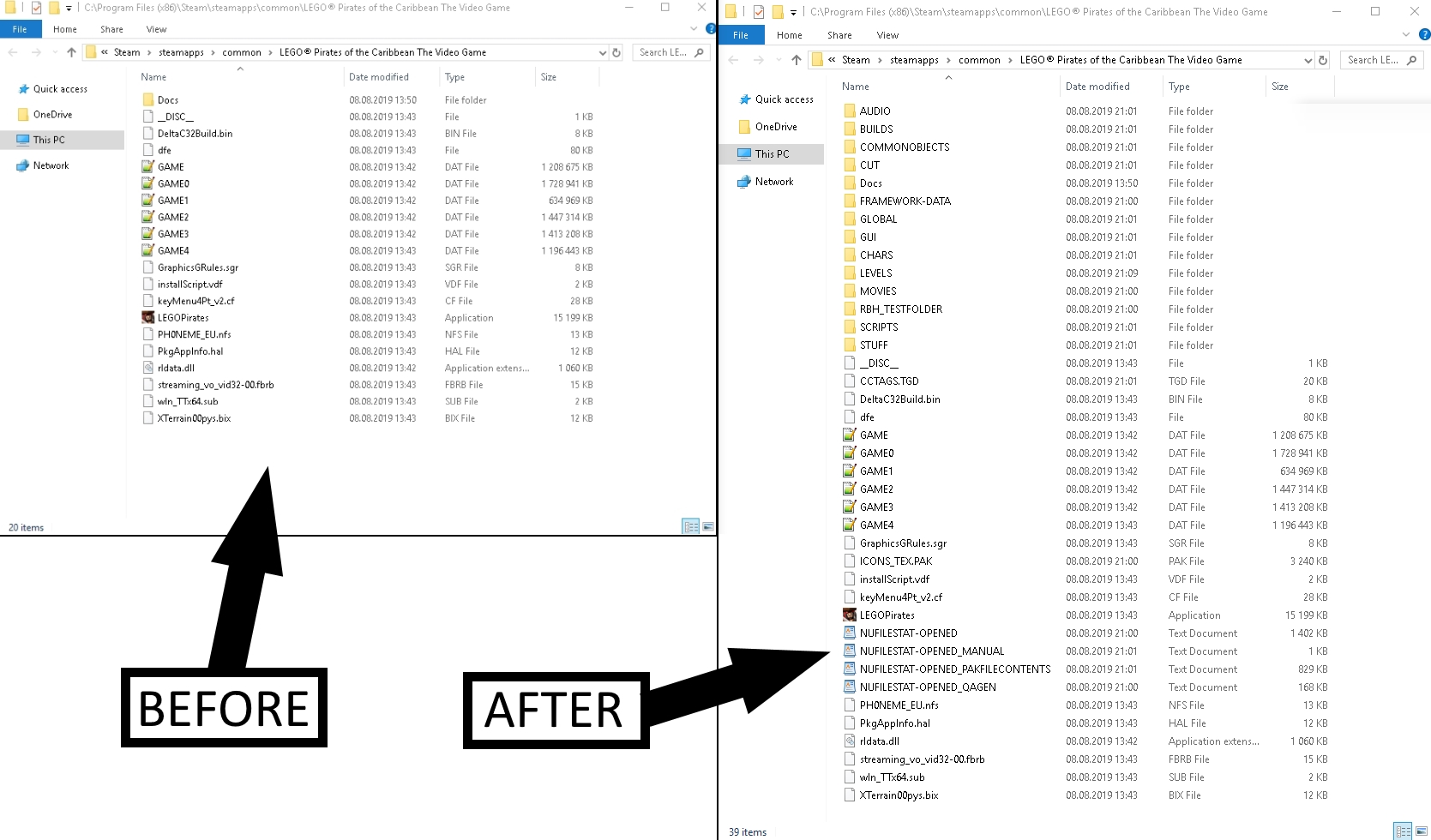Refresh the folder in the AFTER window
The image size is (1431, 840).
pos(1323,60)
